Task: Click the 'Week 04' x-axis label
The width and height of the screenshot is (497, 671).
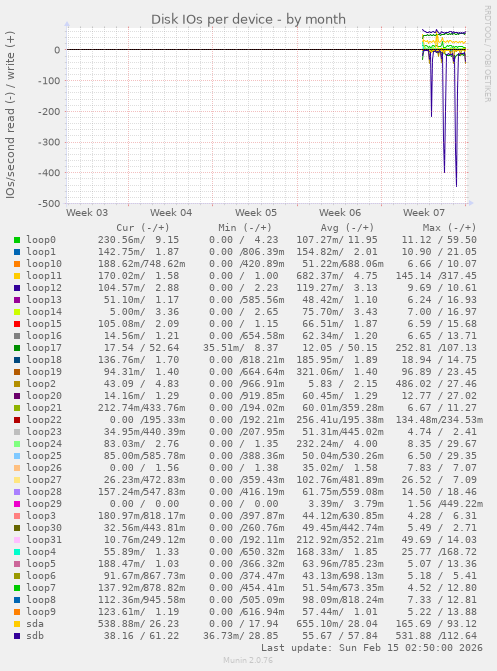Action: [x=171, y=213]
